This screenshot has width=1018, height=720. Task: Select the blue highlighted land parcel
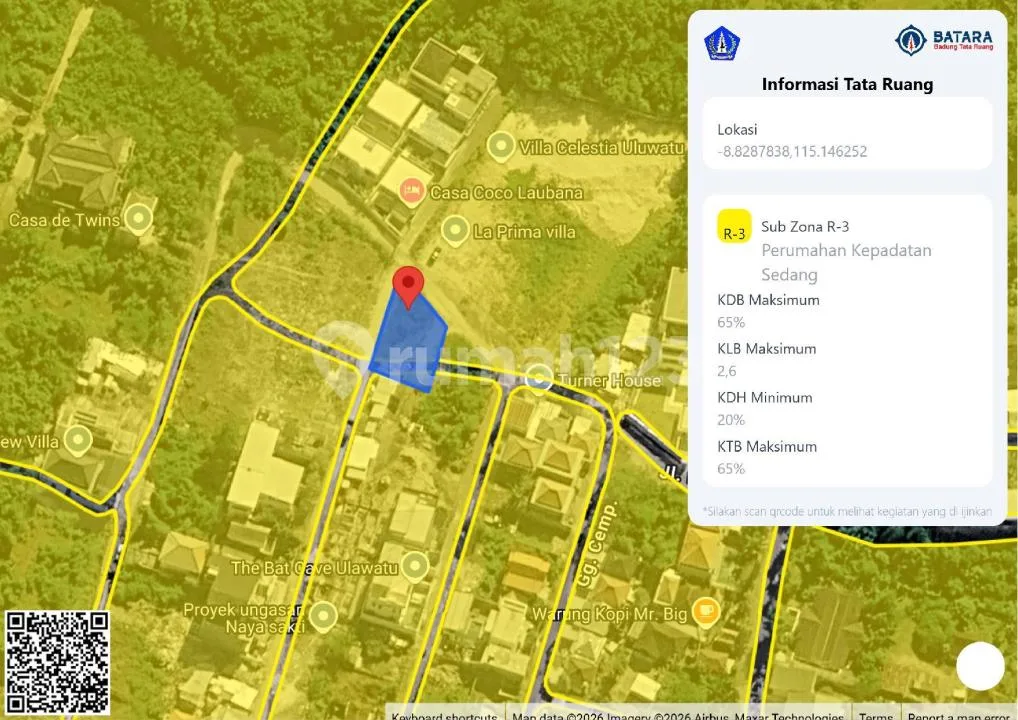point(408,341)
